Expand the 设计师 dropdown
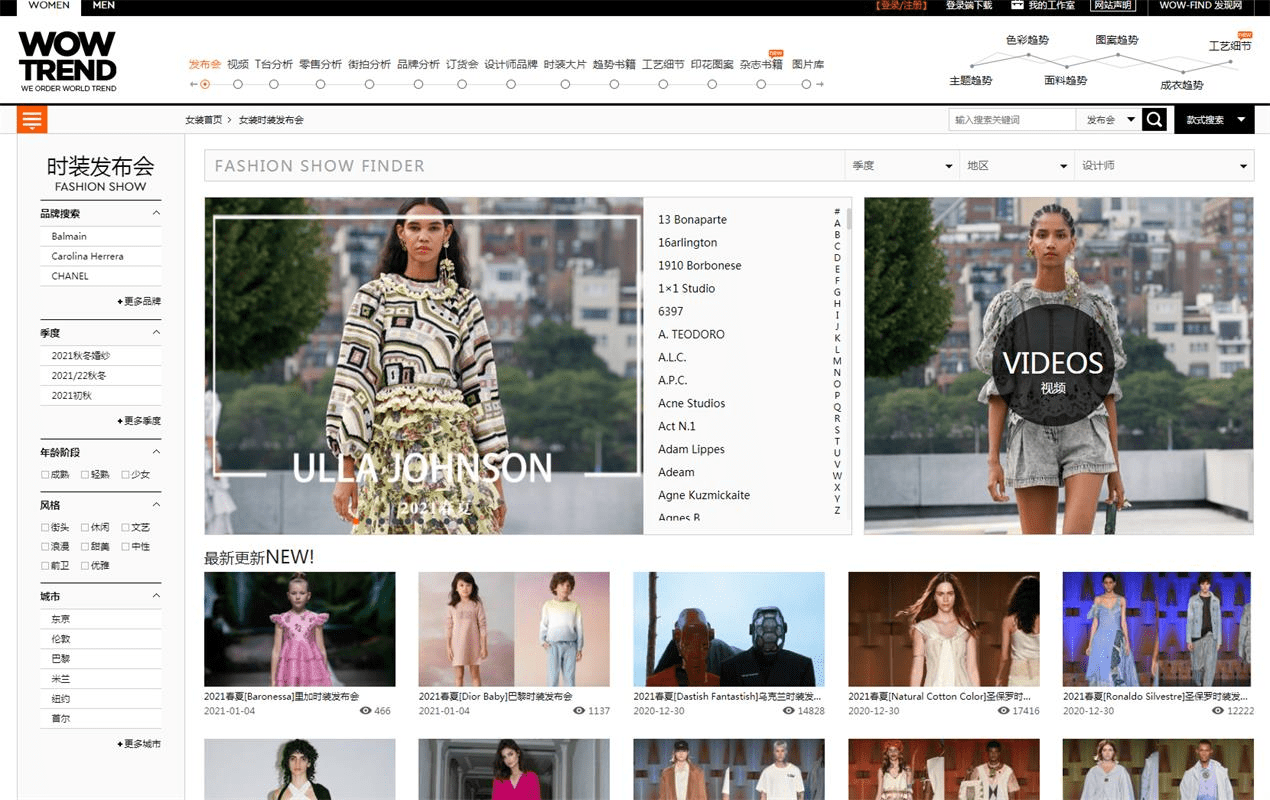 1165,166
